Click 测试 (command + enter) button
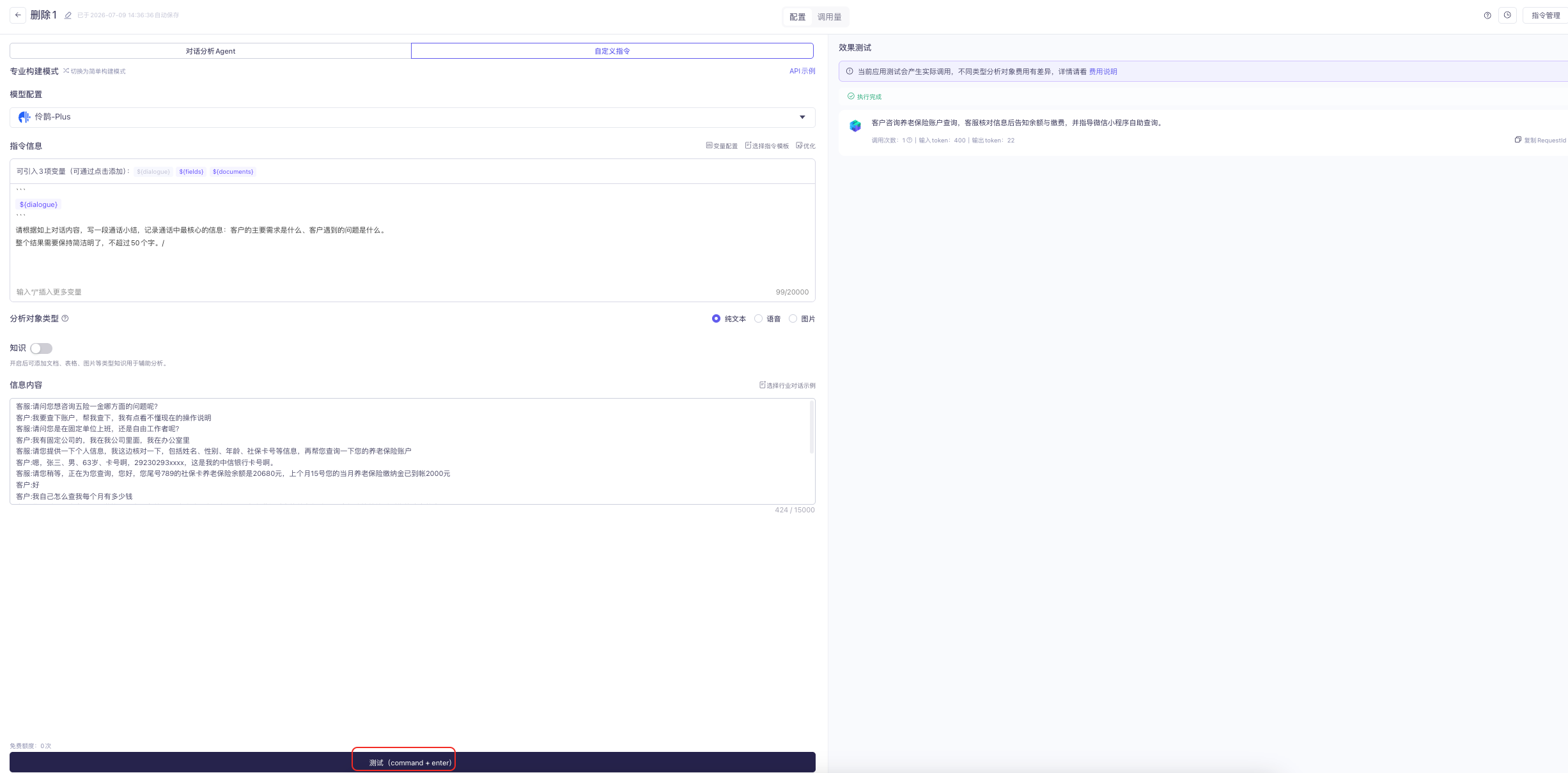Viewport: 1568px width, 773px height. coord(412,762)
